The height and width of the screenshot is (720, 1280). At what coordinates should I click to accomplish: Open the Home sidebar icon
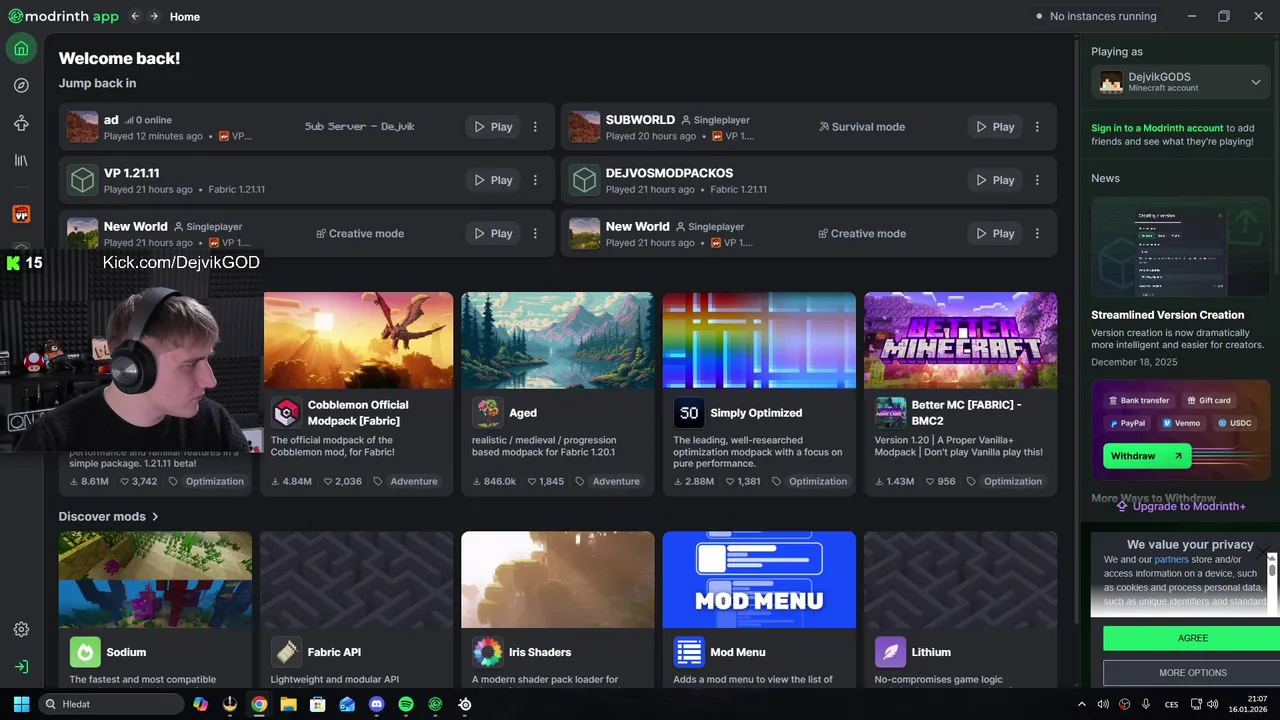[21, 48]
